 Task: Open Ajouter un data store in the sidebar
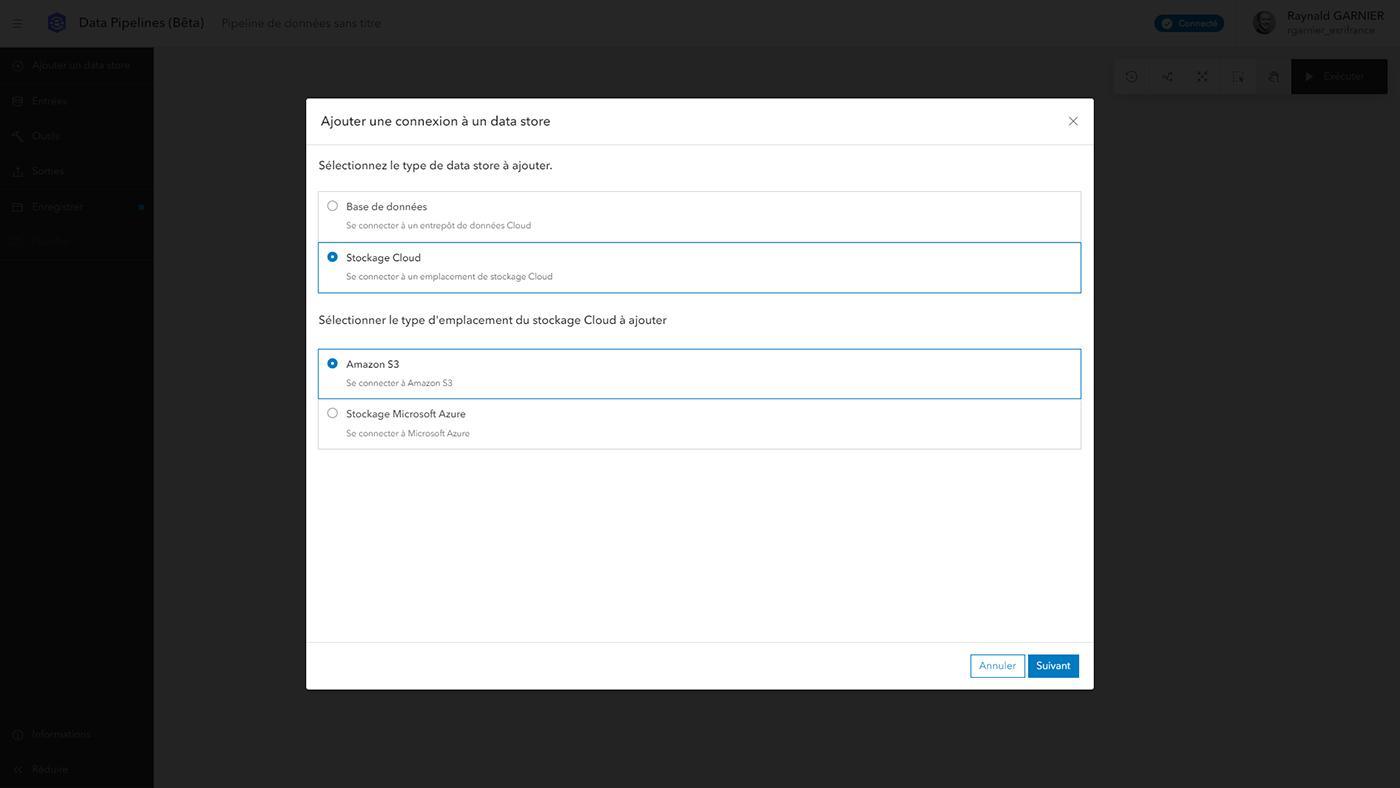[x=77, y=66]
